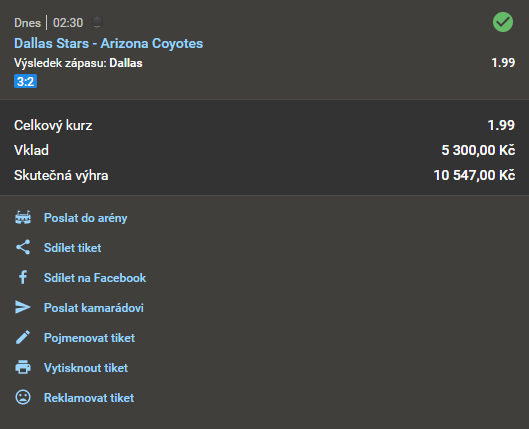Click the sad face complaint icon
This screenshot has width=529, height=429.
(23, 397)
